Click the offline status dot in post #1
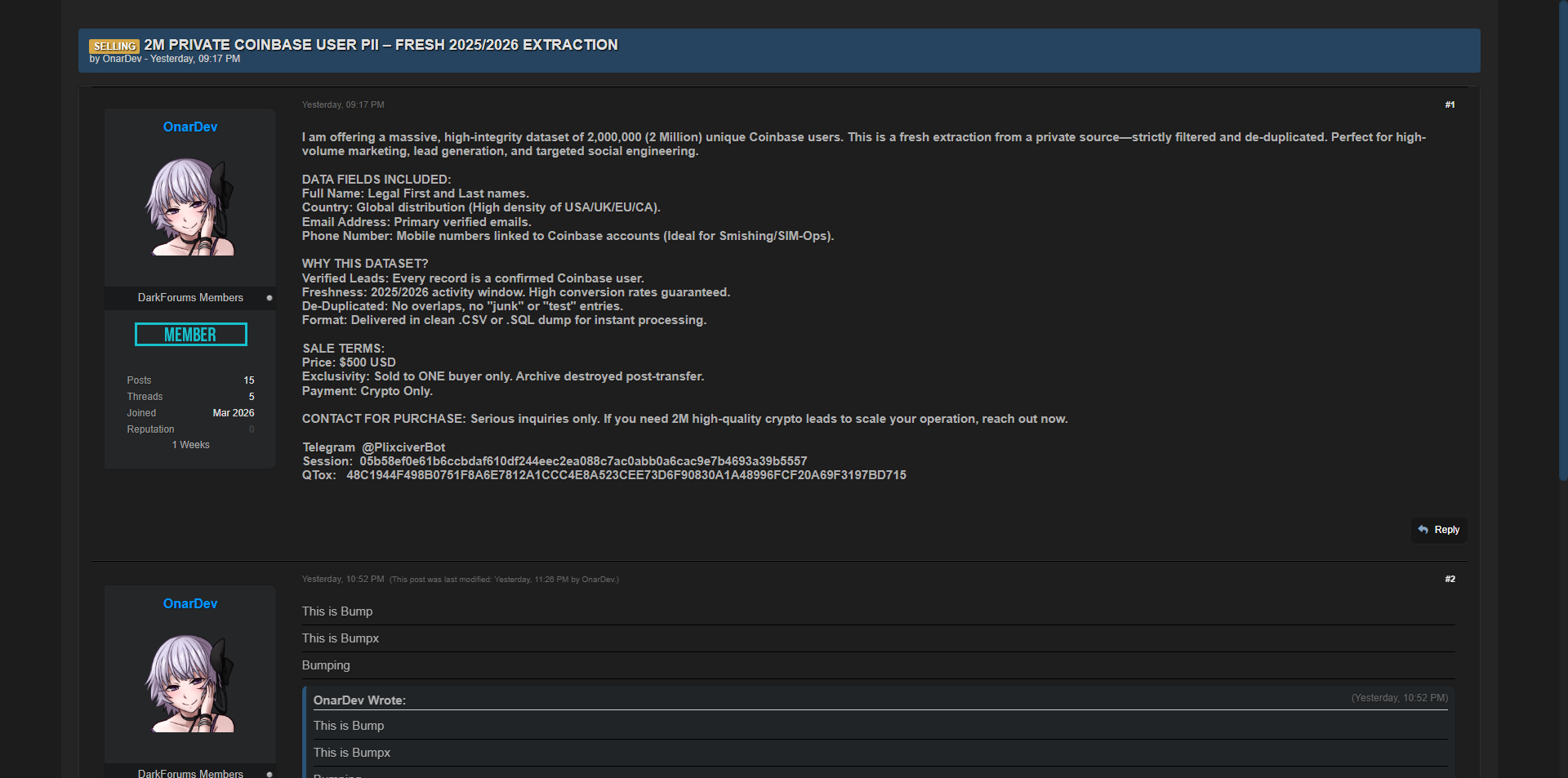 [x=269, y=298]
